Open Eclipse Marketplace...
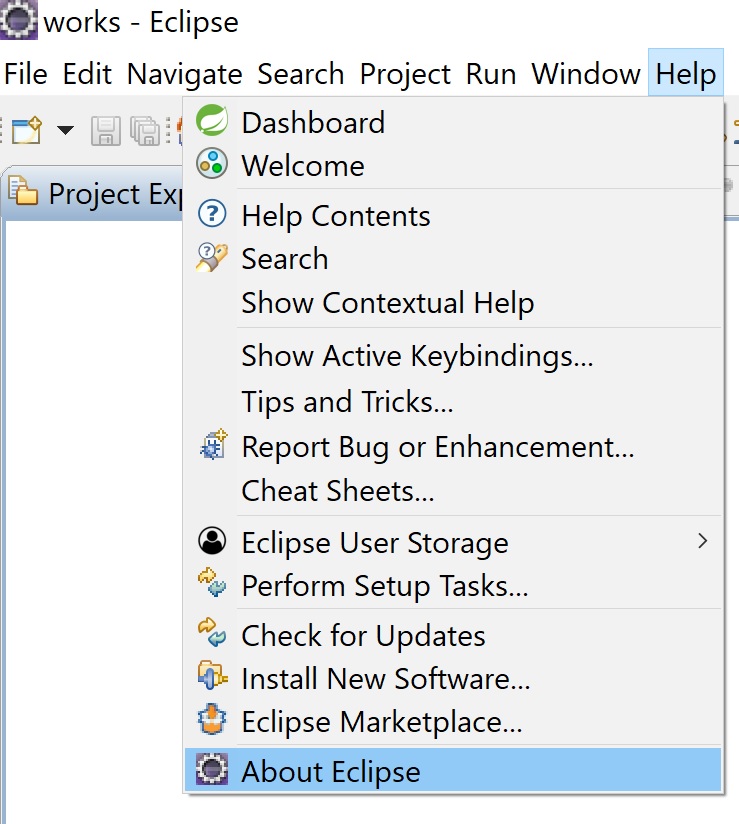Screen dimensions: 739x824 [453, 722]
